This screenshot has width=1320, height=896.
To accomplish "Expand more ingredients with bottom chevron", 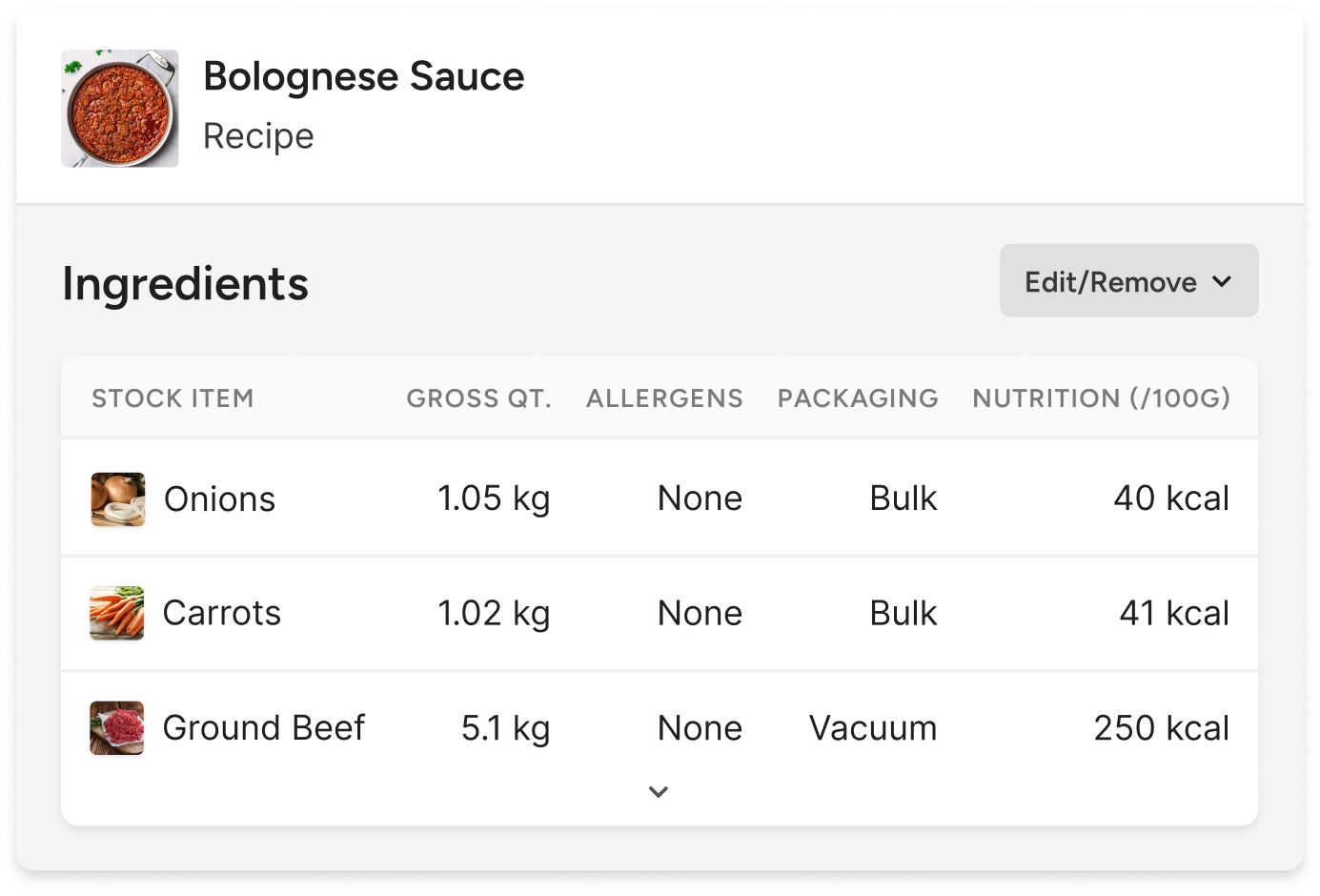I will click(659, 791).
